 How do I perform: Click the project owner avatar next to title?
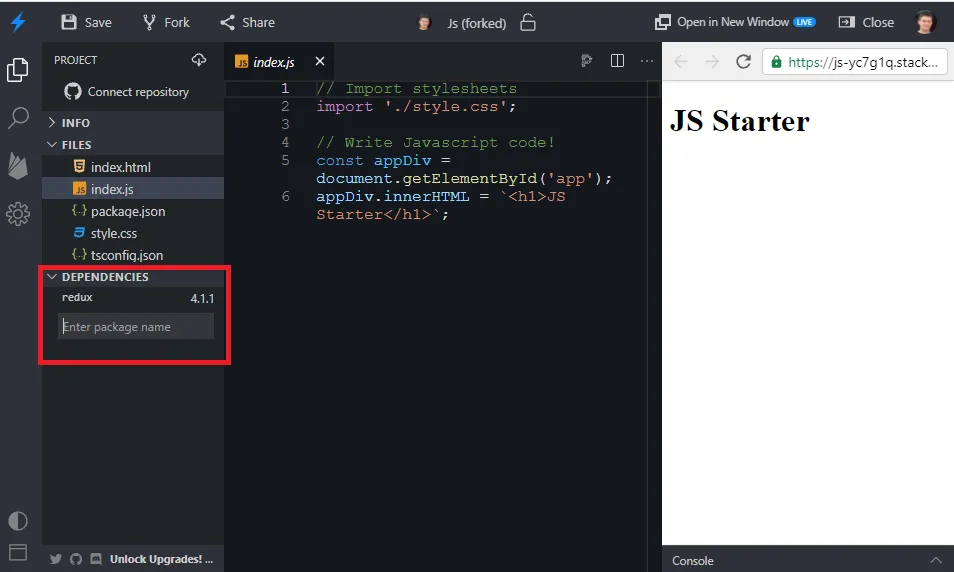(x=424, y=23)
